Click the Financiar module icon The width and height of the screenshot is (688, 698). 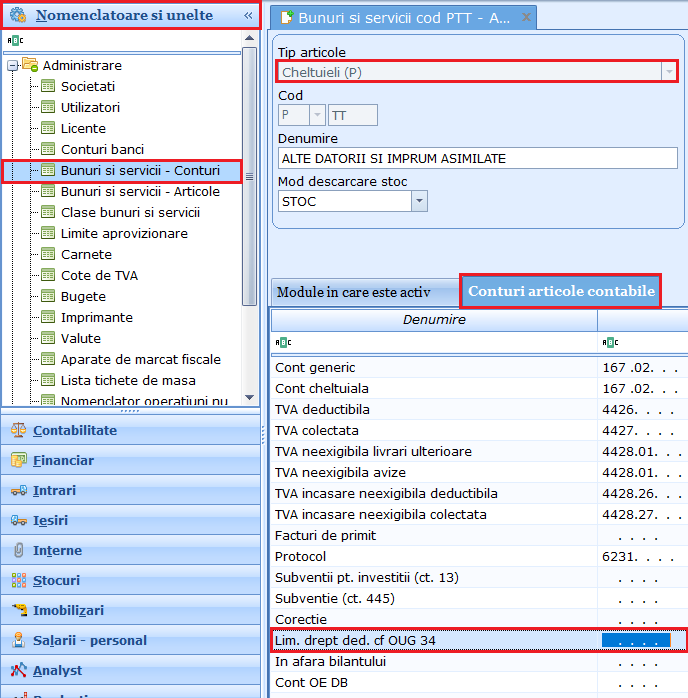pyautogui.click(x=18, y=460)
